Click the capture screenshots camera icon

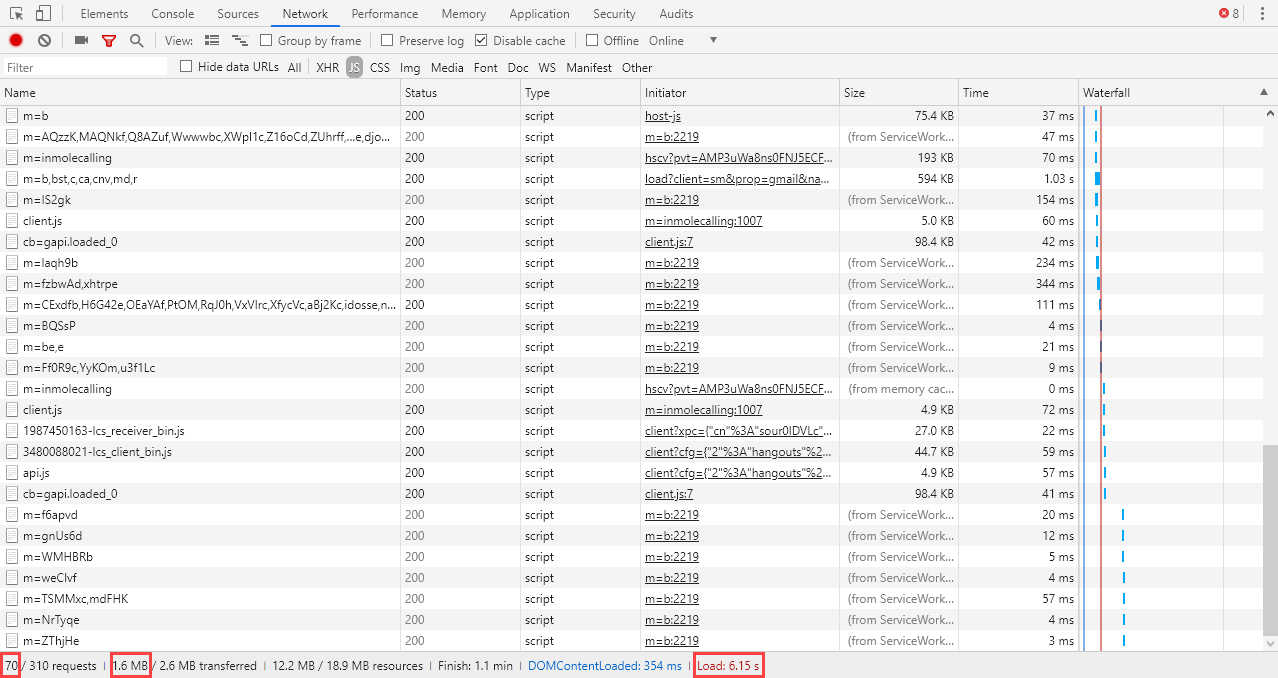pos(81,40)
